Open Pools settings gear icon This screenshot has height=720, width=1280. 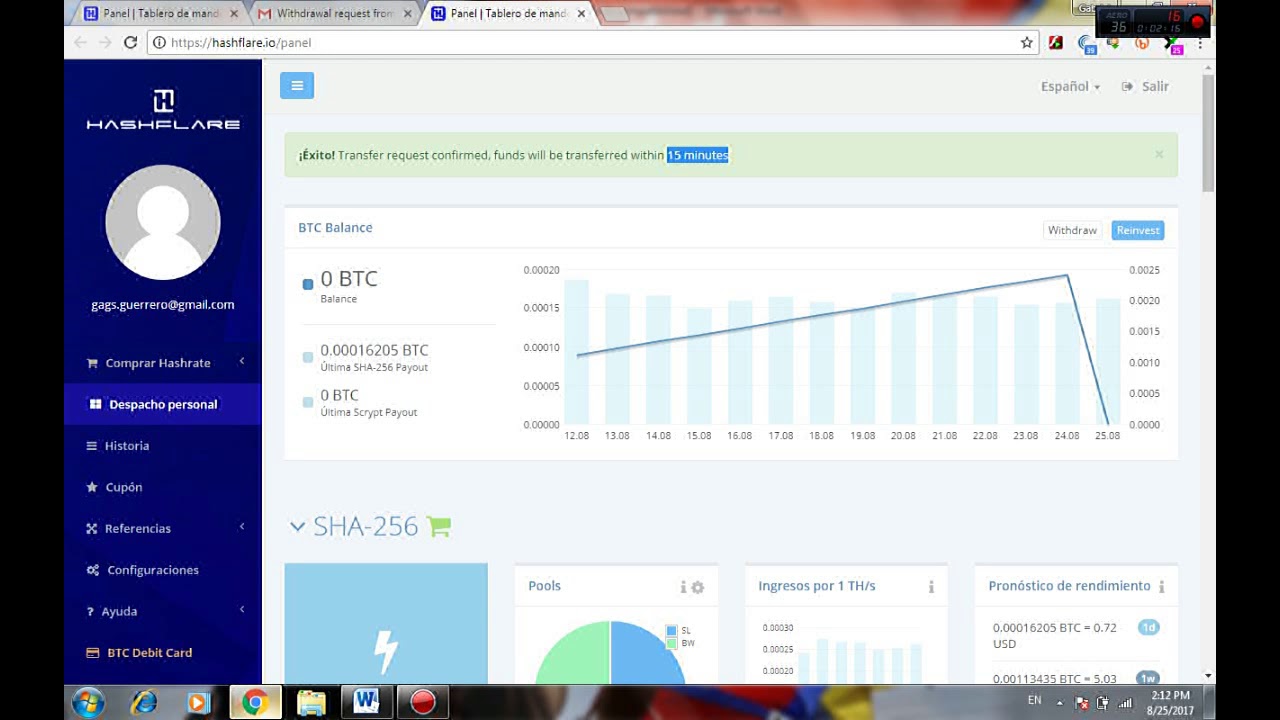pos(698,587)
